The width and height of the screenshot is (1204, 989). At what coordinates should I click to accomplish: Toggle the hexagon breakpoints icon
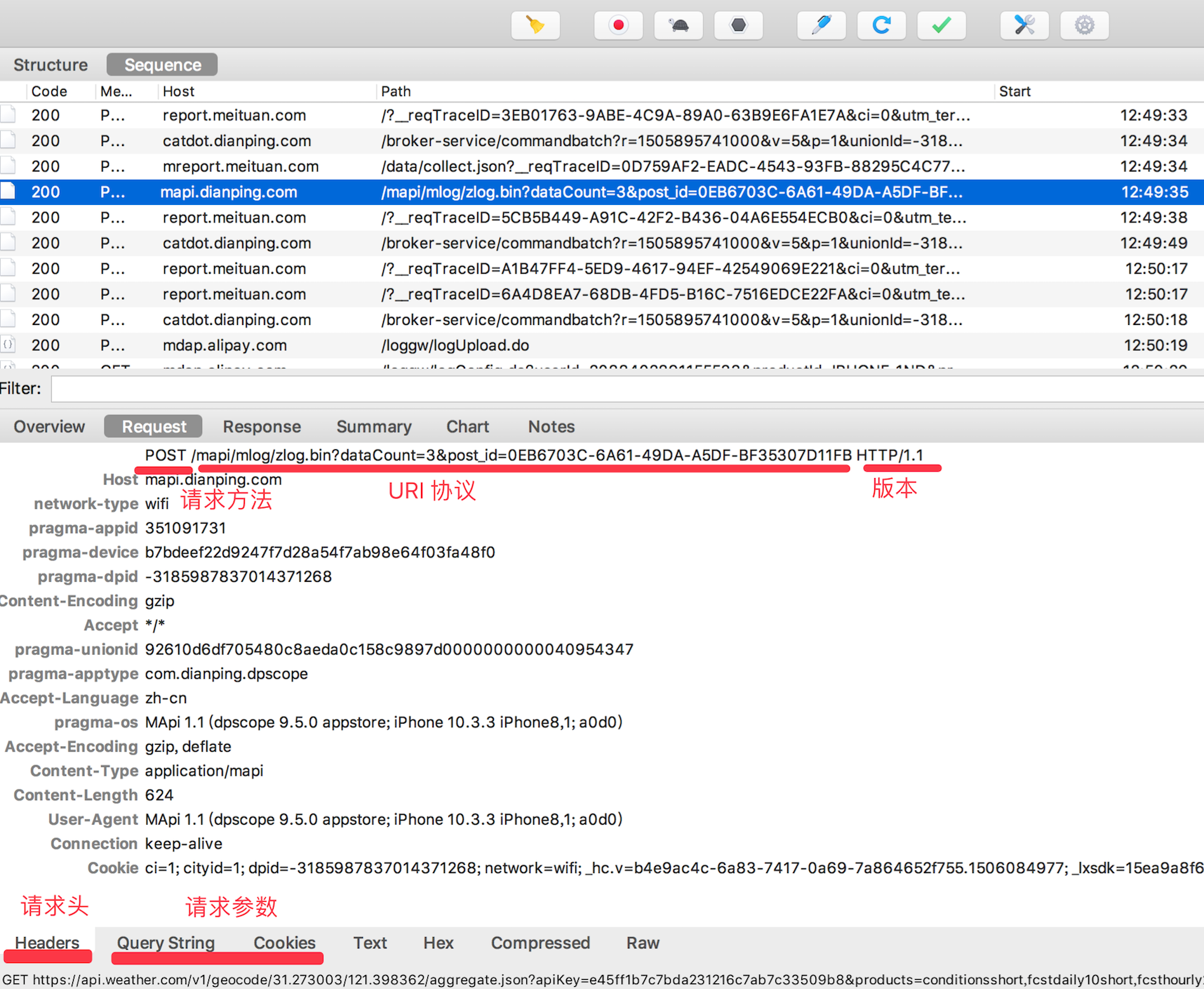[738, 25]
